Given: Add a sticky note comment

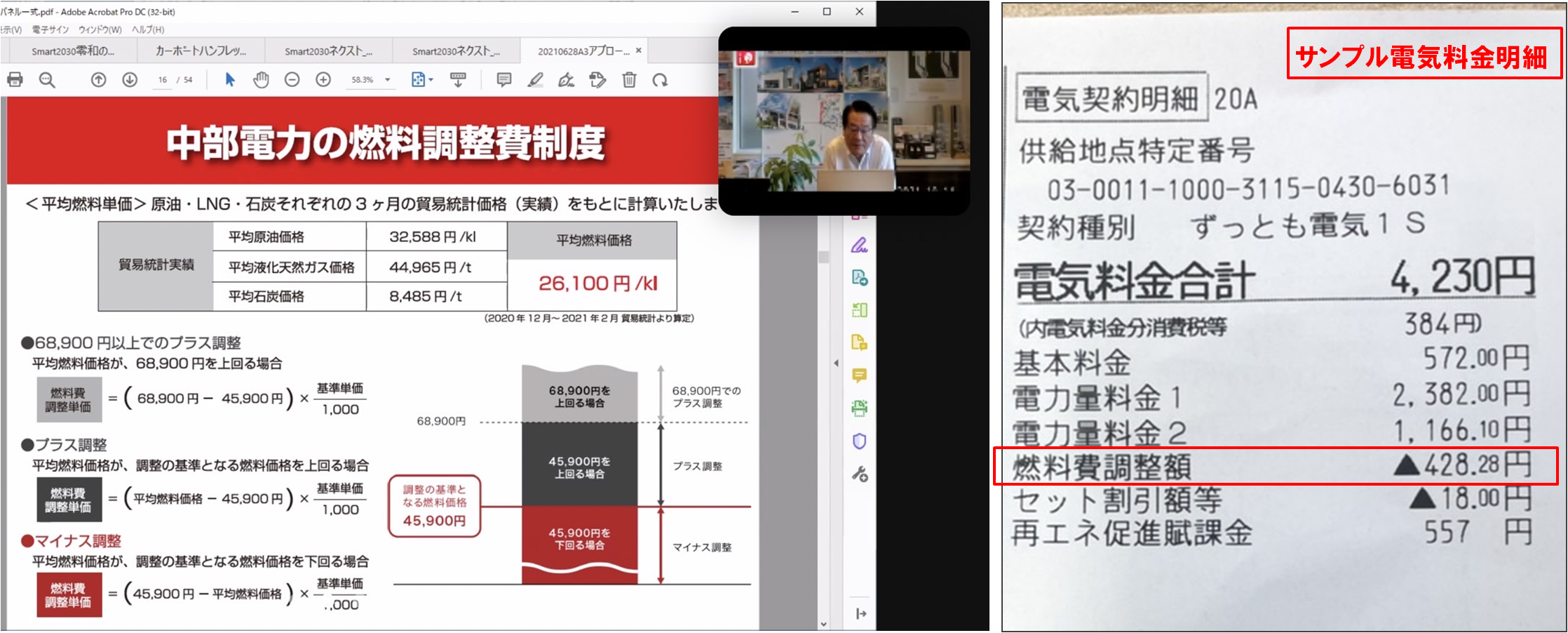Looking at the screenshot, I should [503, 80].
